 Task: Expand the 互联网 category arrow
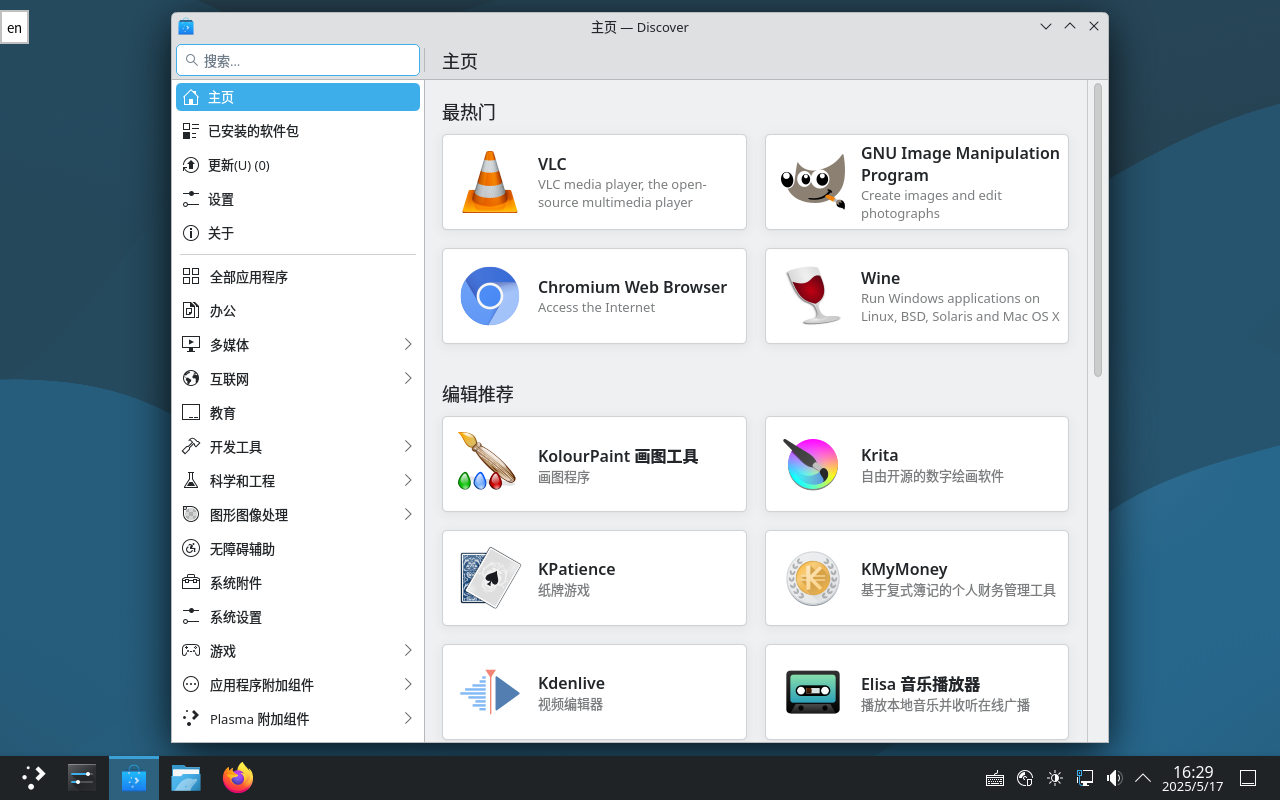[x=408, y=379]
